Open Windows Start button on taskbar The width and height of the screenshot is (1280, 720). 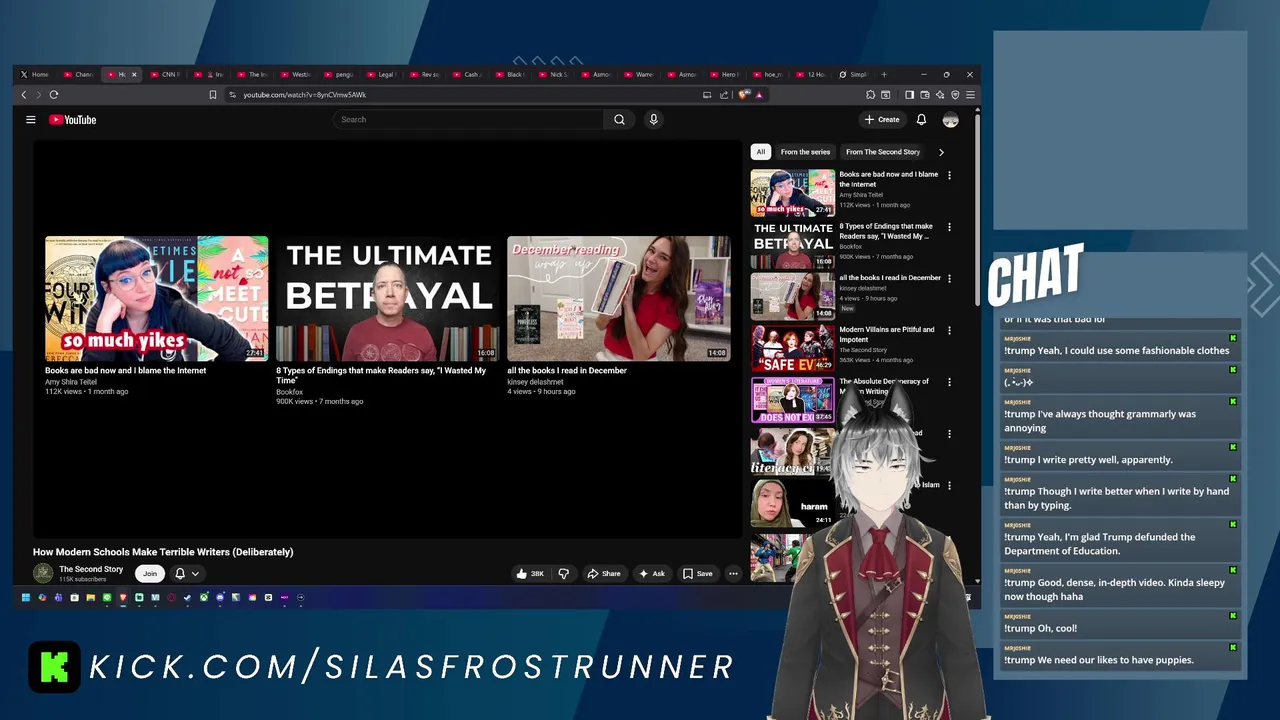point(26,598)
